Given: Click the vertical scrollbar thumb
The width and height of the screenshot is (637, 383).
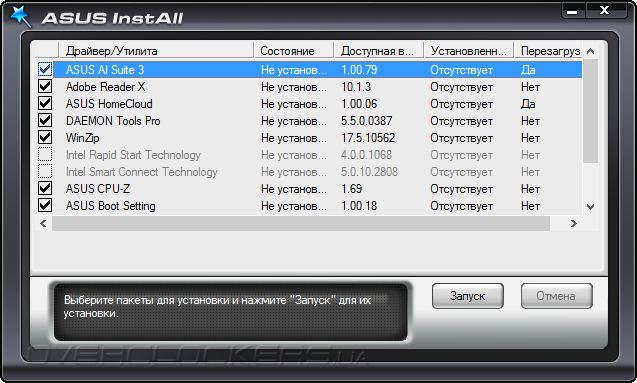Looking at the screenshot, I should 591,111.
